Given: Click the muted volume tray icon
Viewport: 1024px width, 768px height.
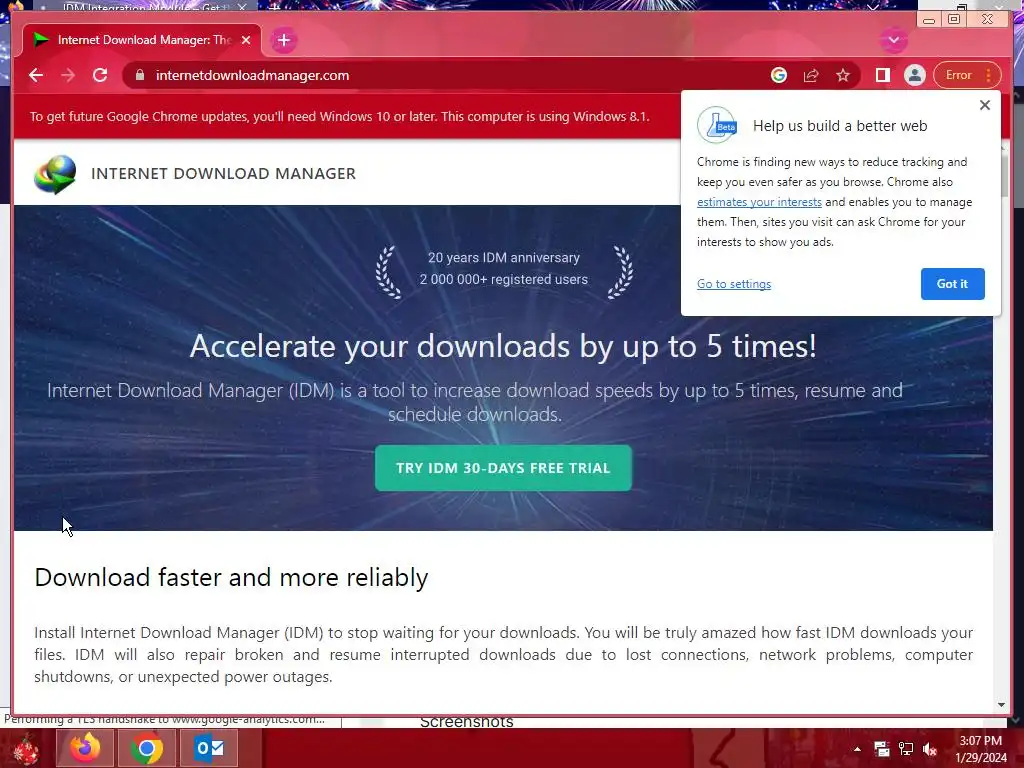Looking at the screenshot, I should pyautogui.click(x=930, y=749).
